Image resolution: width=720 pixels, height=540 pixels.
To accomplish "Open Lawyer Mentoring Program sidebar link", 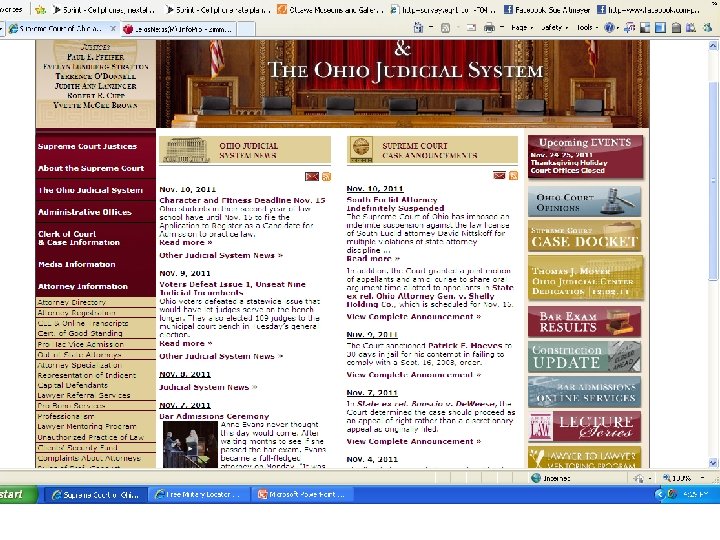I will [87, 427].
